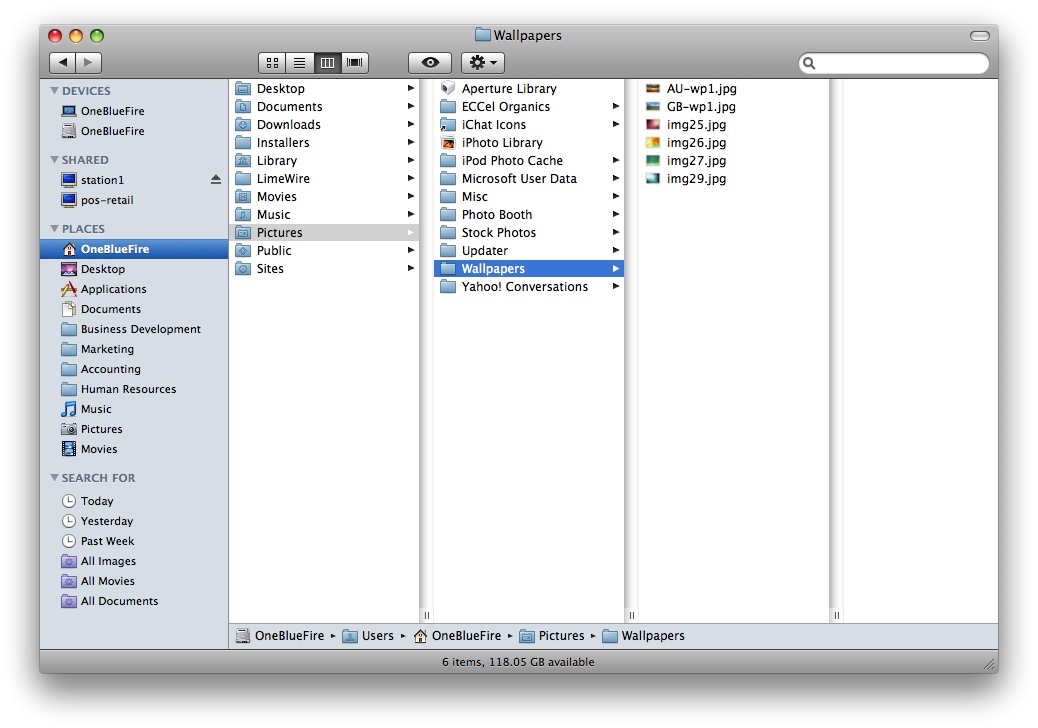
Task: Collapse the DEVICES section
Action: click(54, 91)
